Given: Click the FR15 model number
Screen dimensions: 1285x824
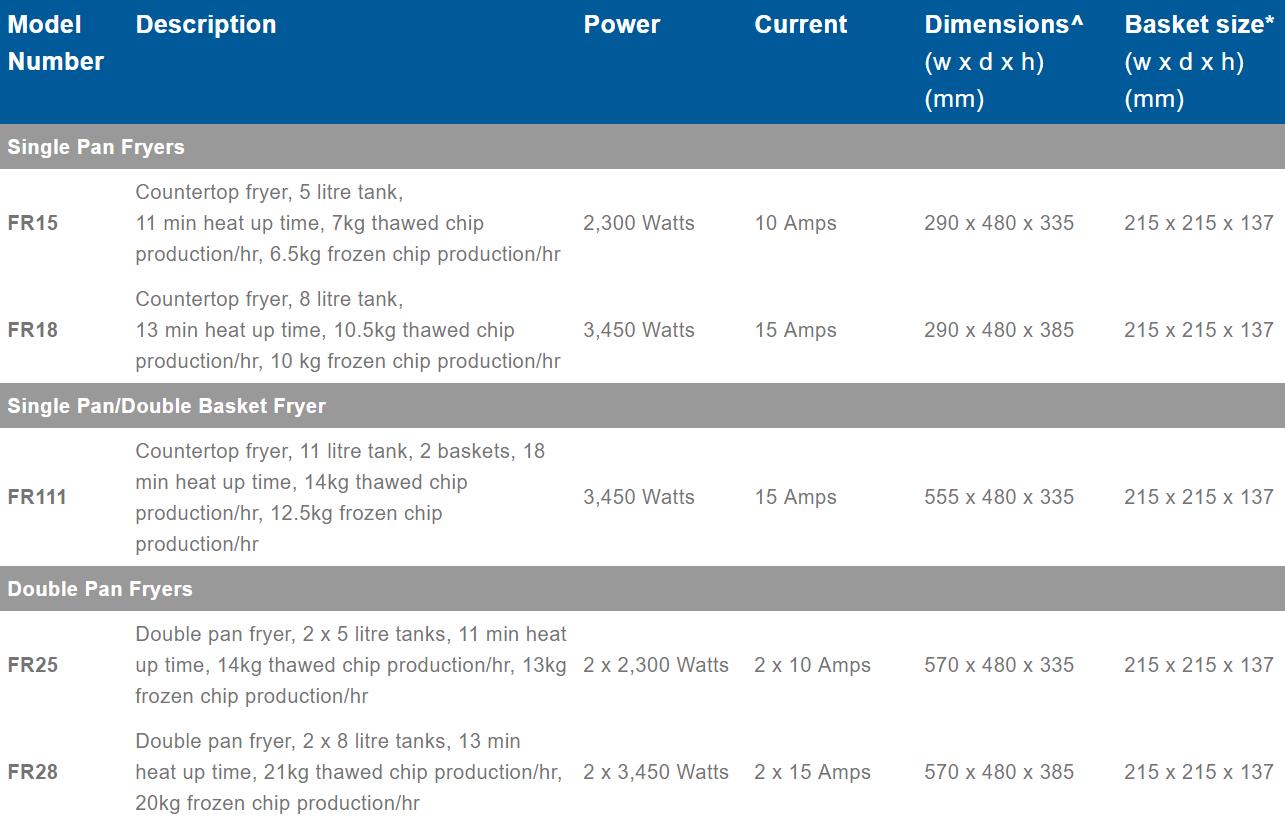Looking at the screenshot, I should point(33,223).
